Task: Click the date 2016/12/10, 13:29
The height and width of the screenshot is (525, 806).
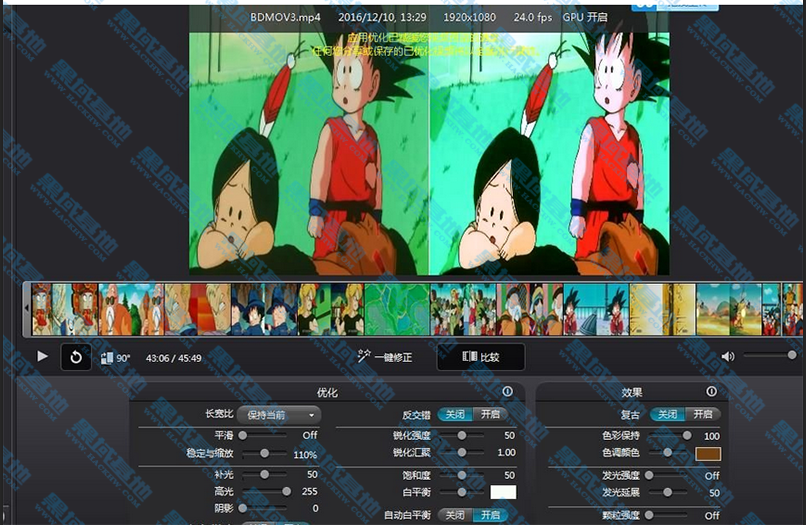Action: point(382,17)
